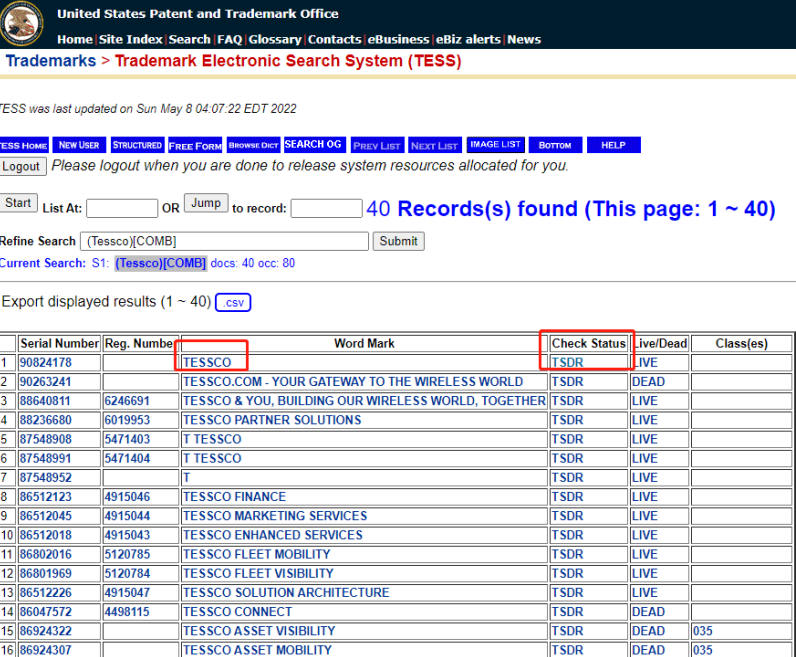Viewport: 796px width, 657px height.
Task: Open registration number 4915046
Action: click(x=127, y=497)
